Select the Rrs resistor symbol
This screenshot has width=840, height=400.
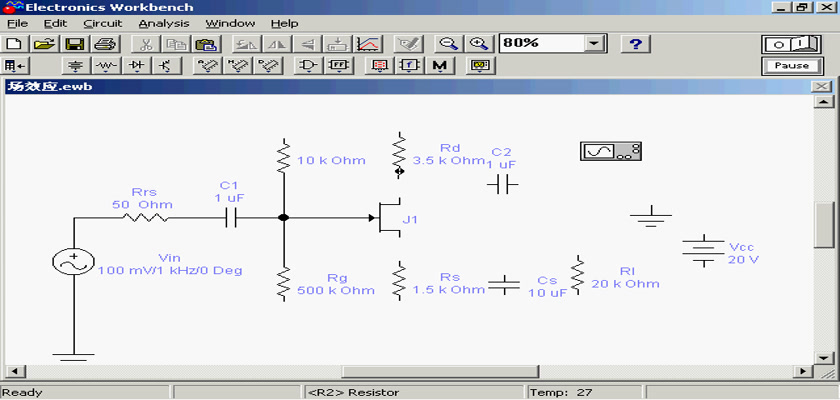(x=145, y=218)
